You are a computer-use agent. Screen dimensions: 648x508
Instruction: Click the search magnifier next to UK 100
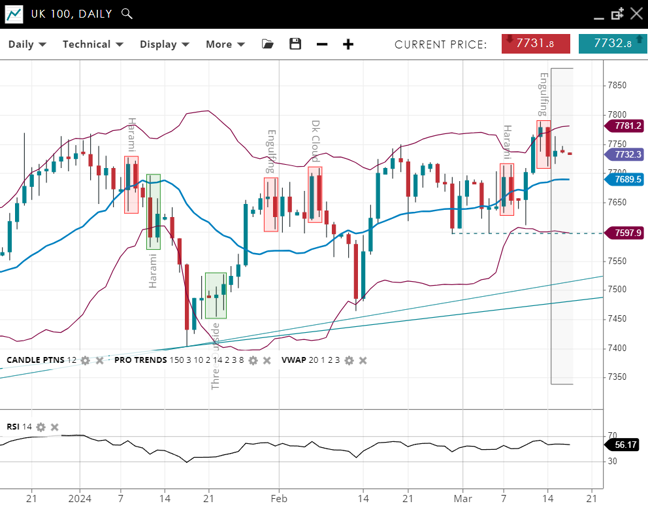point(126,14)
